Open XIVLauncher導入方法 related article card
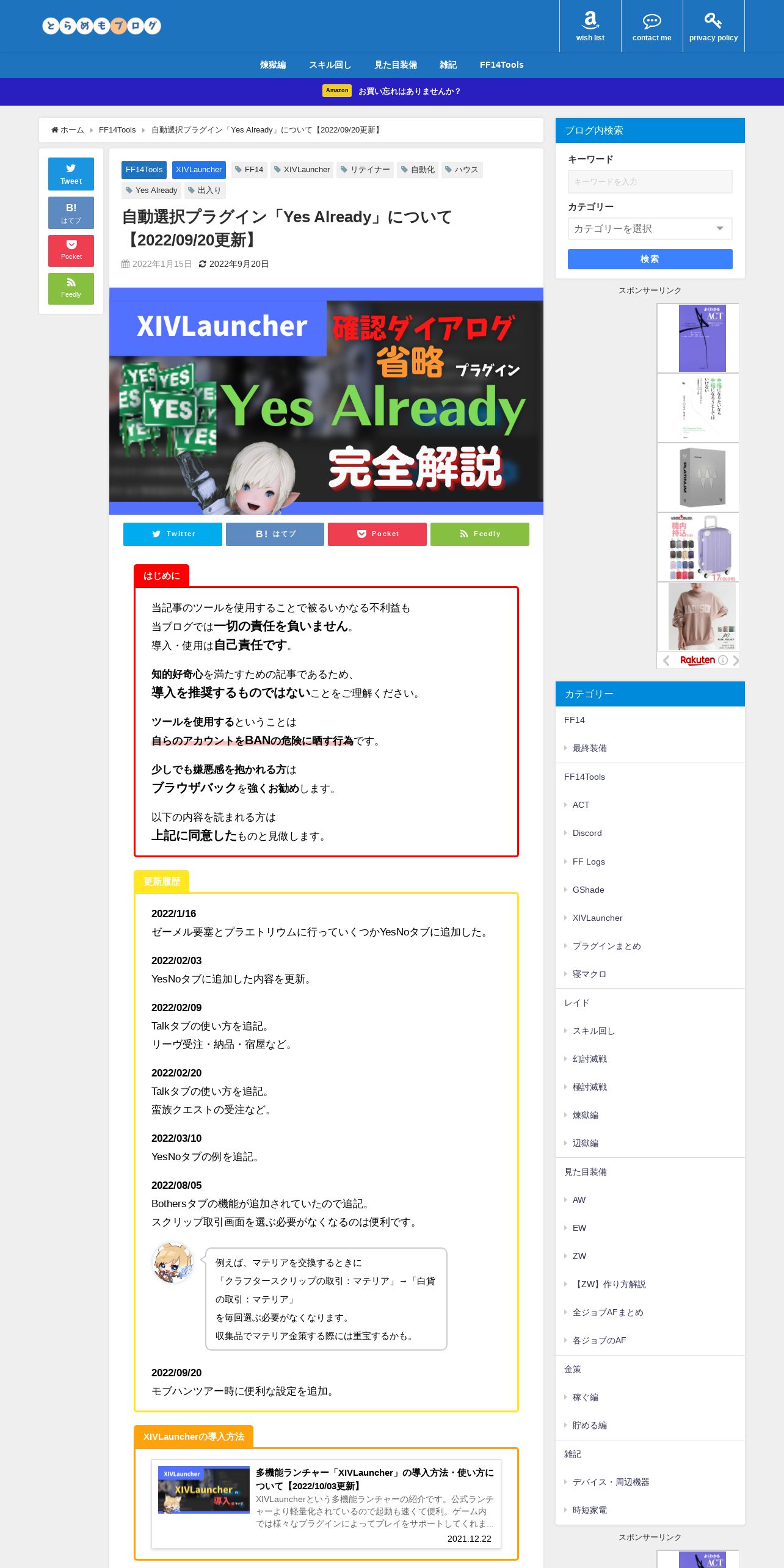Screen dimensions: 784x1568 tap(326, 1504)
